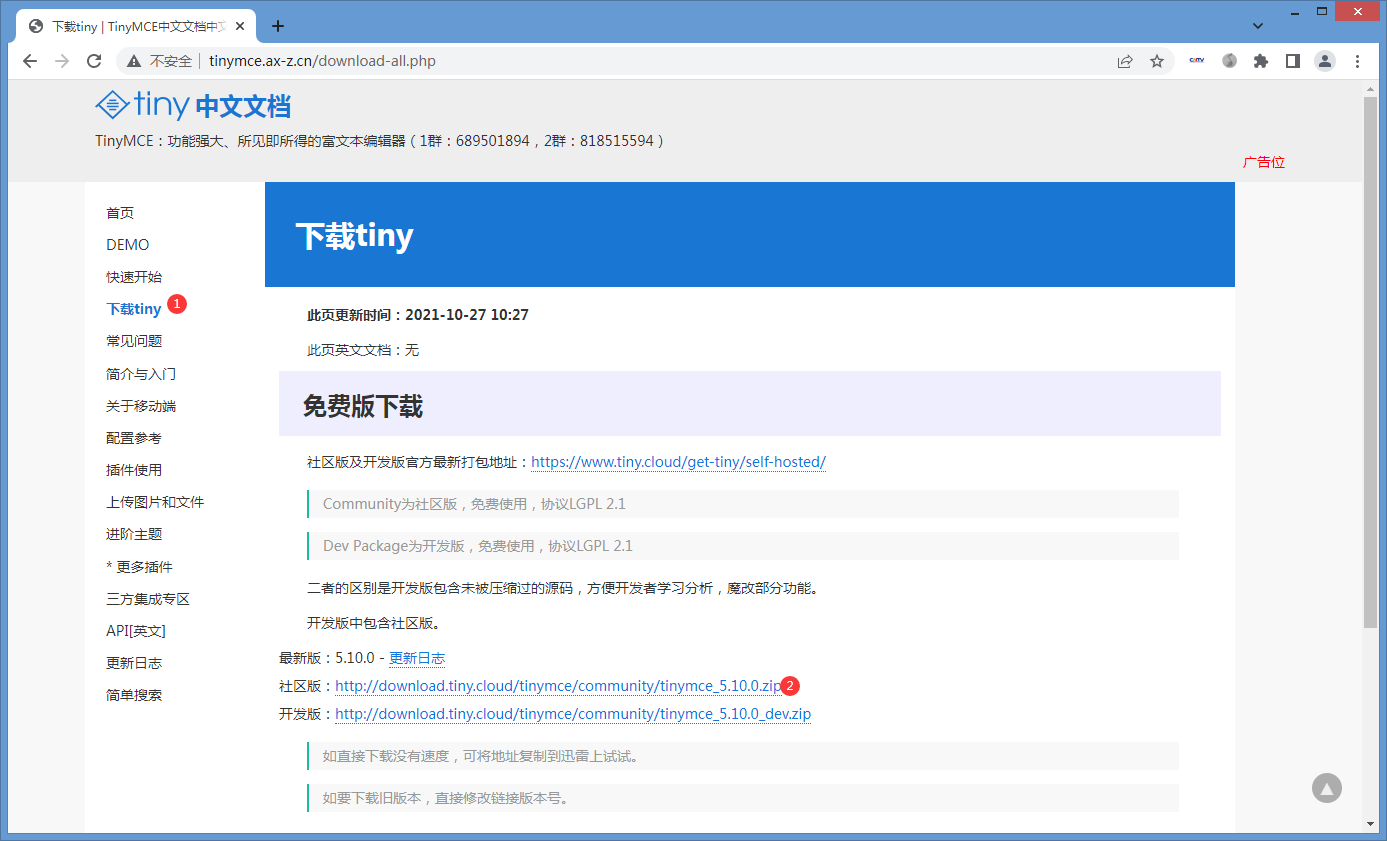This screenshot has width=1387, height=841.
Task: Close the 下载tiny browser tab
Action: click(x=240, y=26)
